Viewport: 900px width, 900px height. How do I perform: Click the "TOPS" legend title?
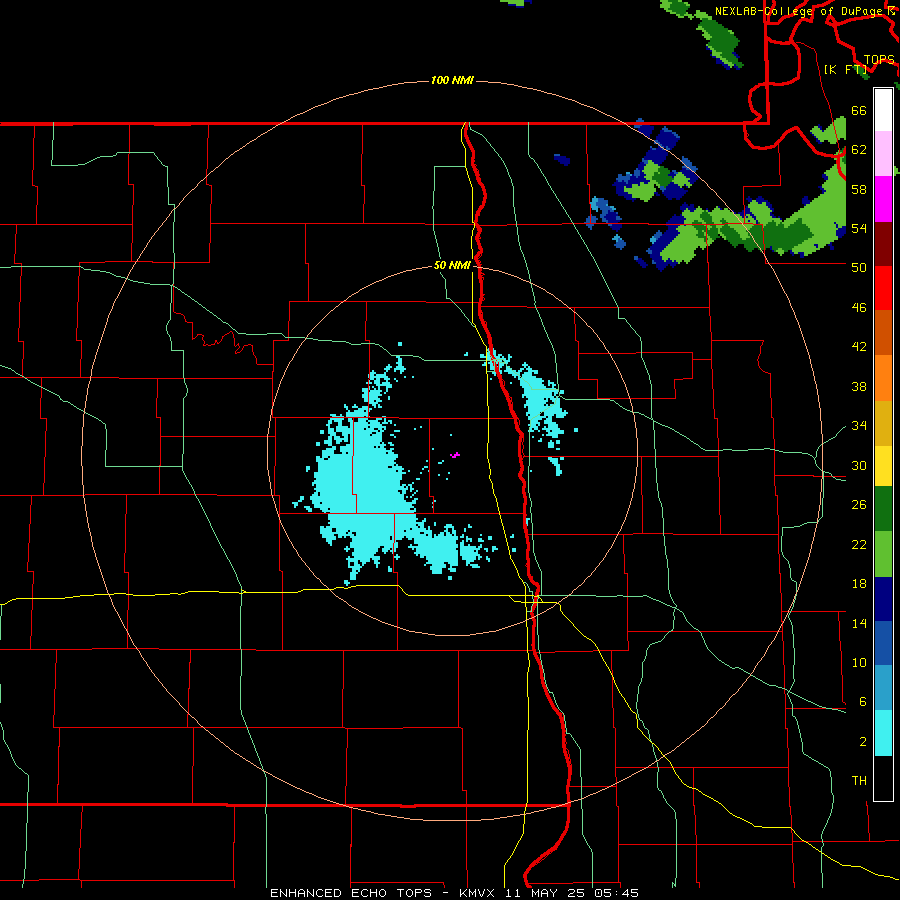coord(879,60)
